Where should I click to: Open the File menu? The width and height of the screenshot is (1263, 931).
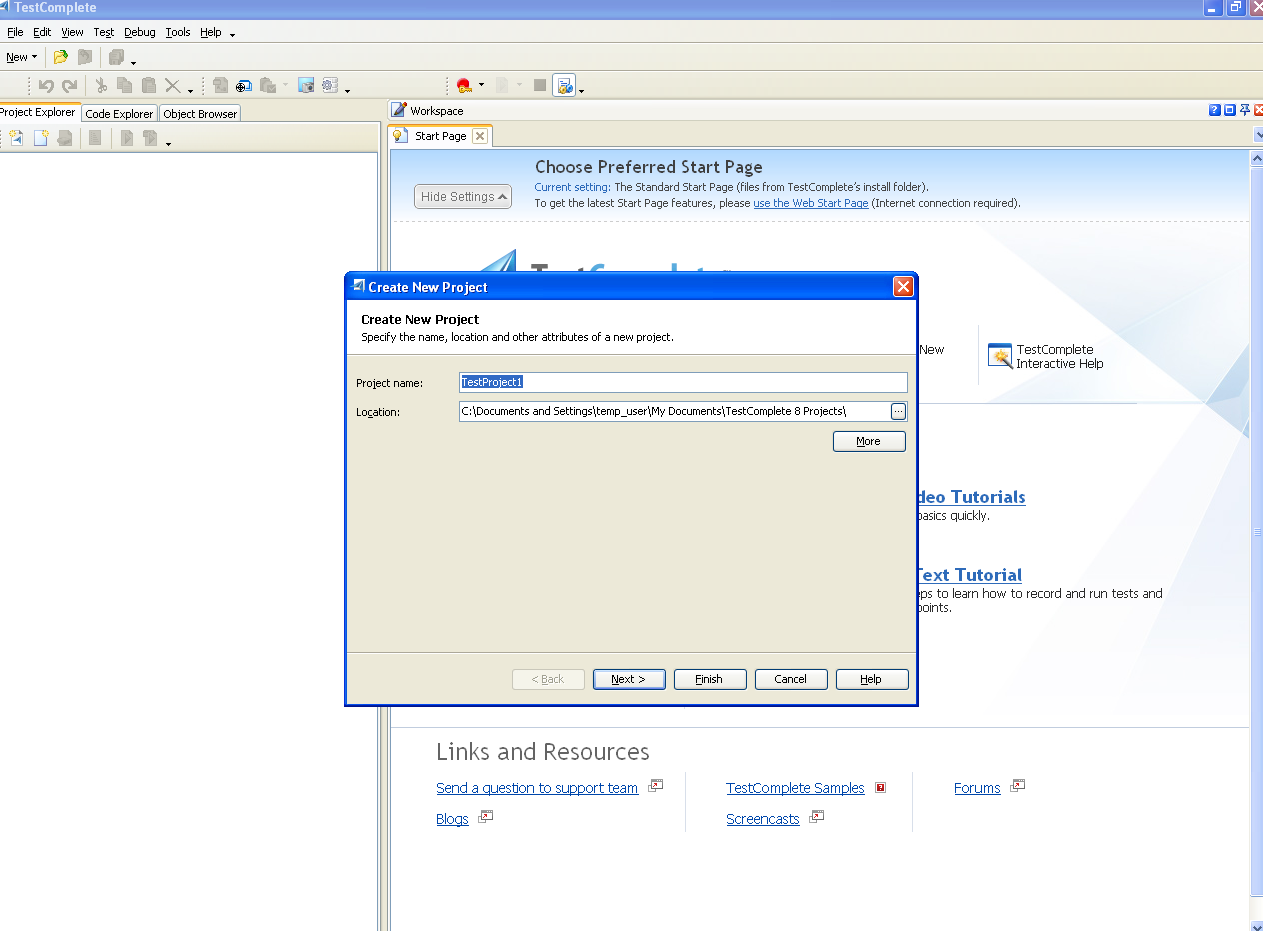pos(15,32)
